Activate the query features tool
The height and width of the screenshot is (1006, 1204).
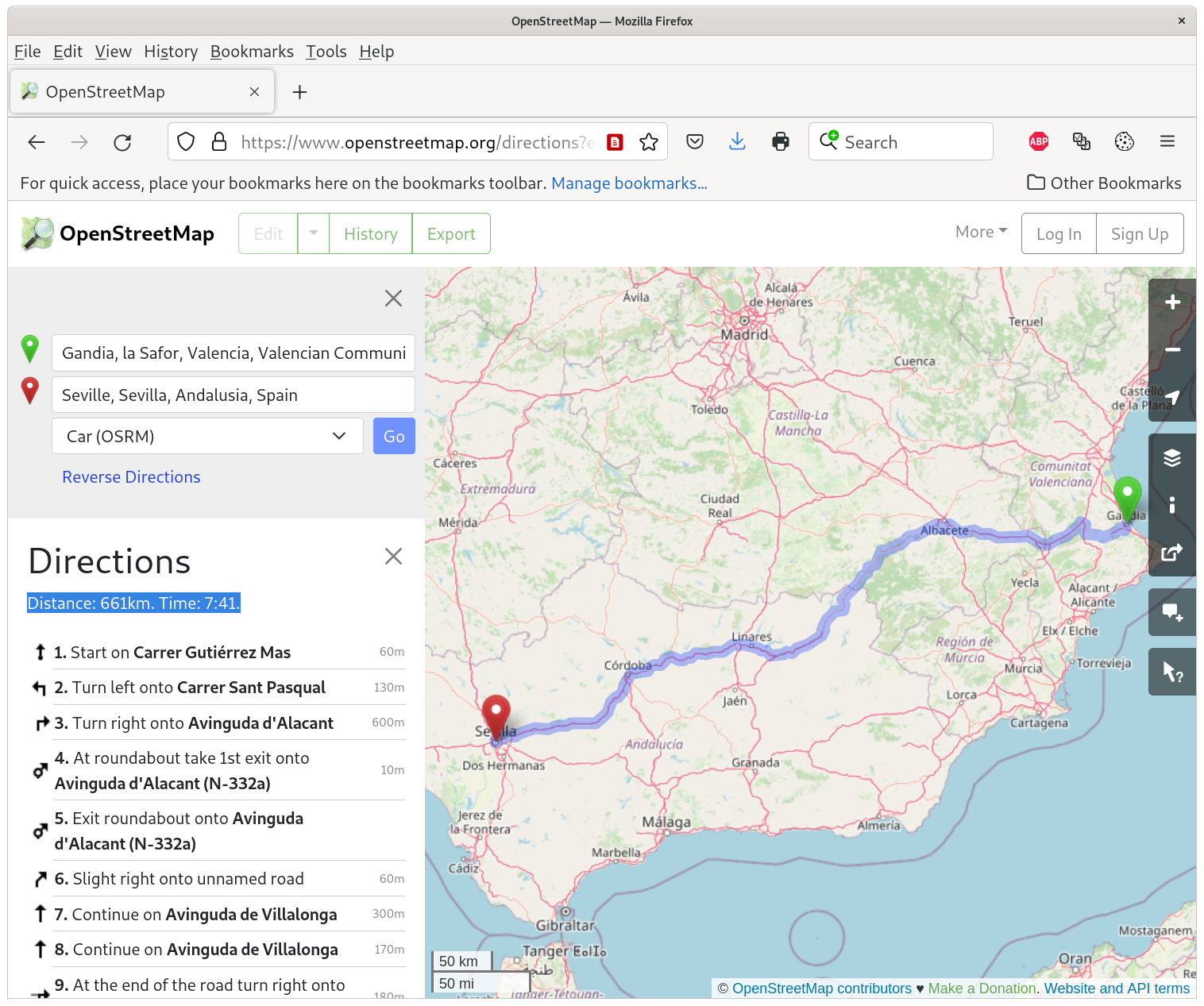click(x=1172, y=672)
